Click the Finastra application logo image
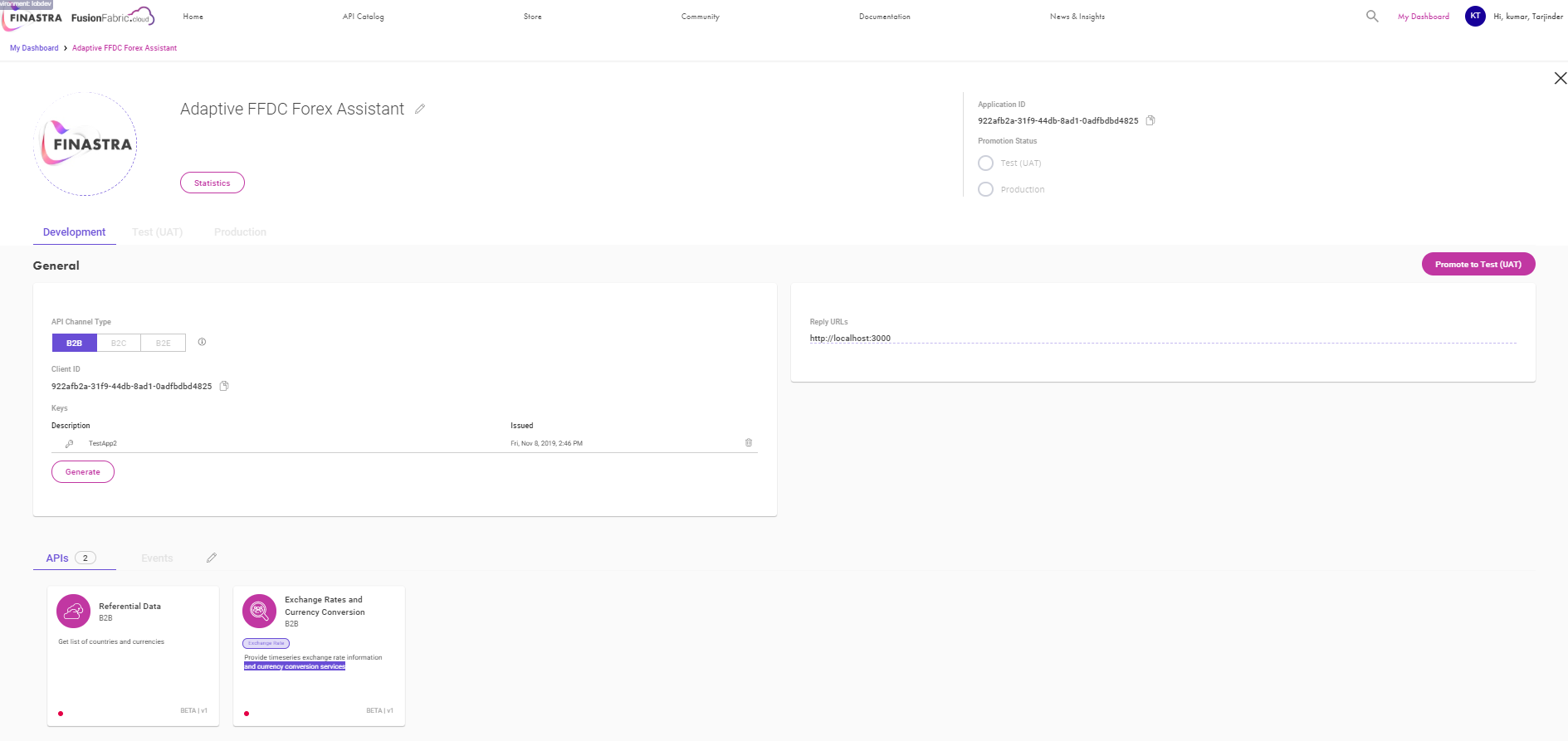1568x741 pixels. click(85, 144)
